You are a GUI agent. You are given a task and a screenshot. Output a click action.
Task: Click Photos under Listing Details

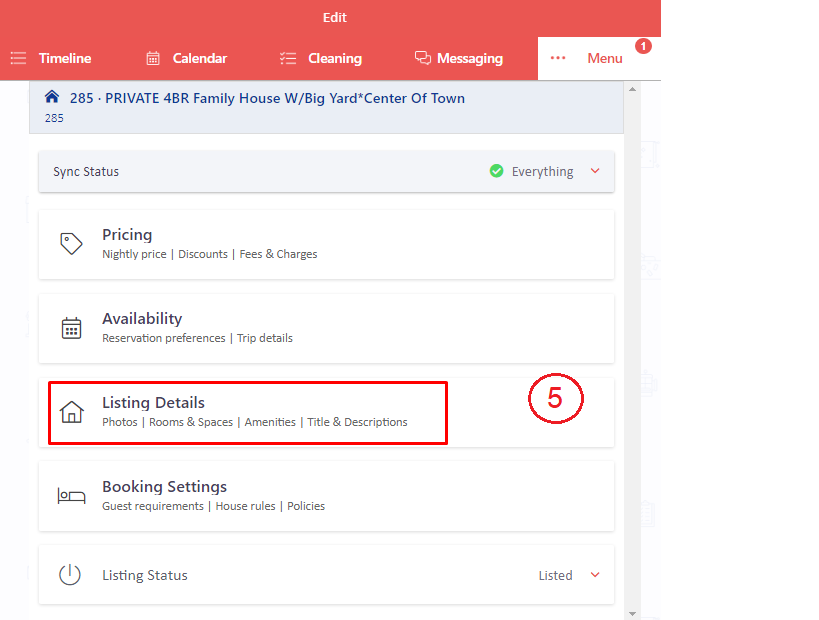(x=120, y=422)
